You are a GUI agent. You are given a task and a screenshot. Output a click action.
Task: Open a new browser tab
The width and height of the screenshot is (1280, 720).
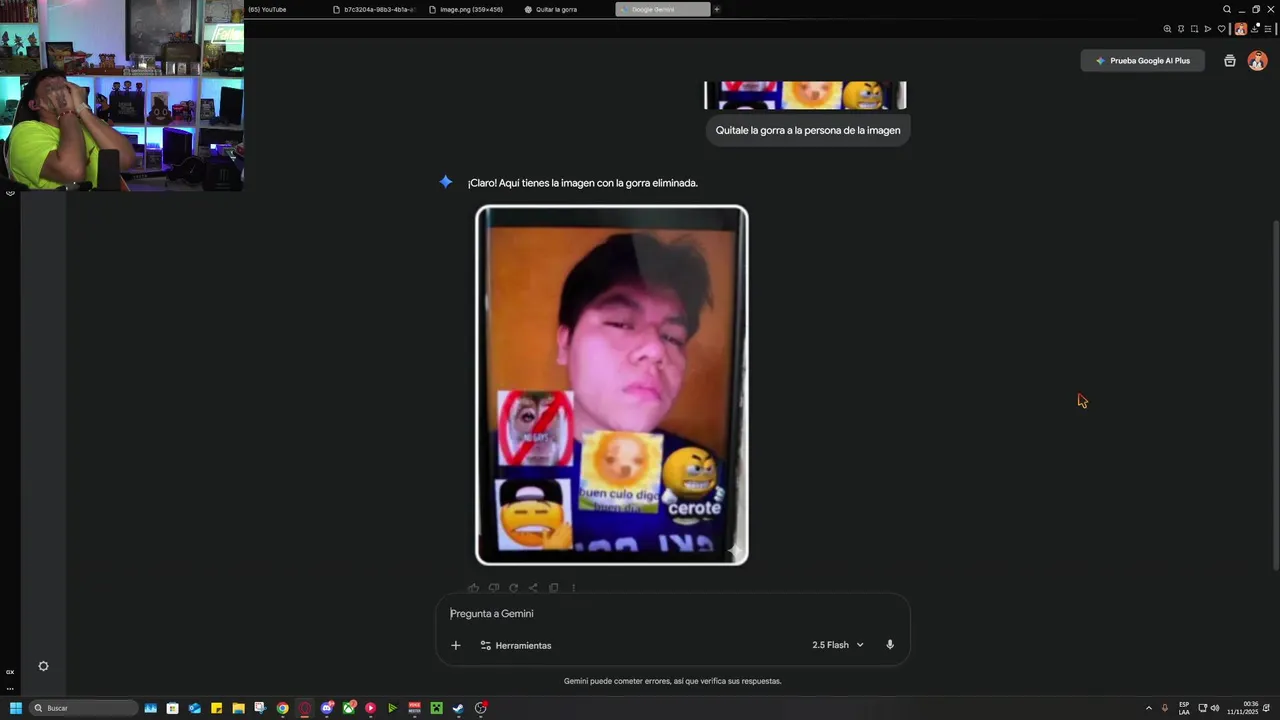coord(717,9)
